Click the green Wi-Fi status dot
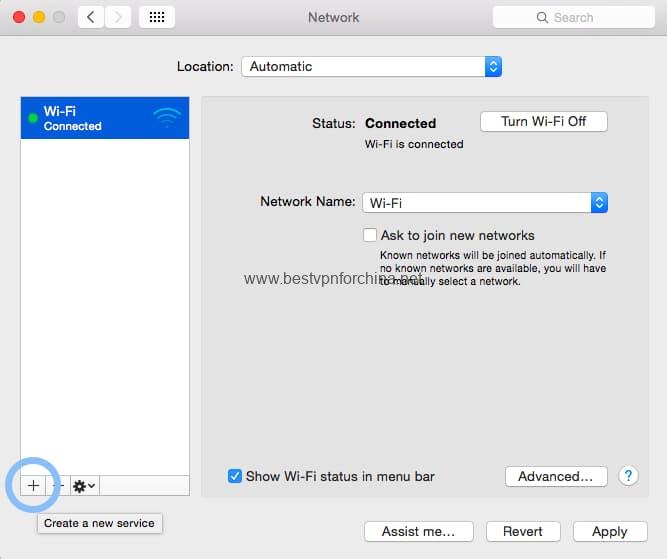This screenshot has width=667, height=559. tap(32, 118)
